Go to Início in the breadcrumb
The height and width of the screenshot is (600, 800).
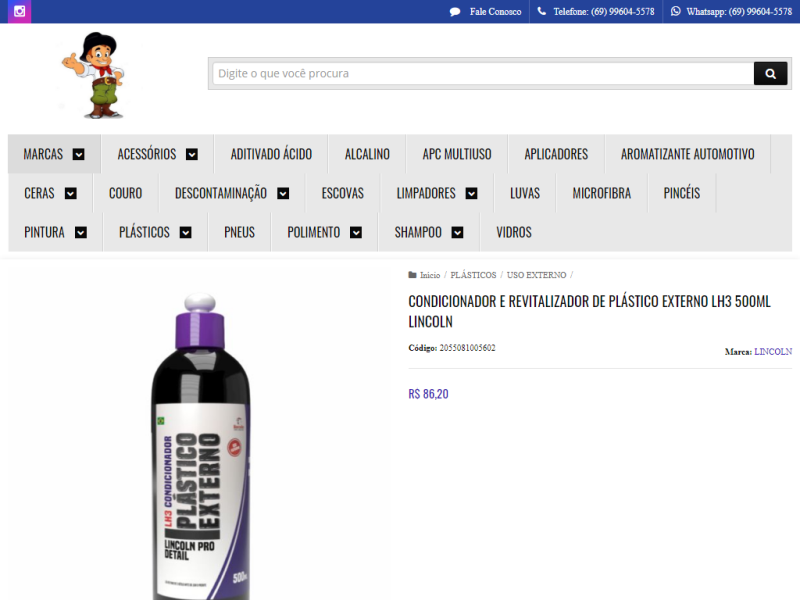[x=430, y=275]
